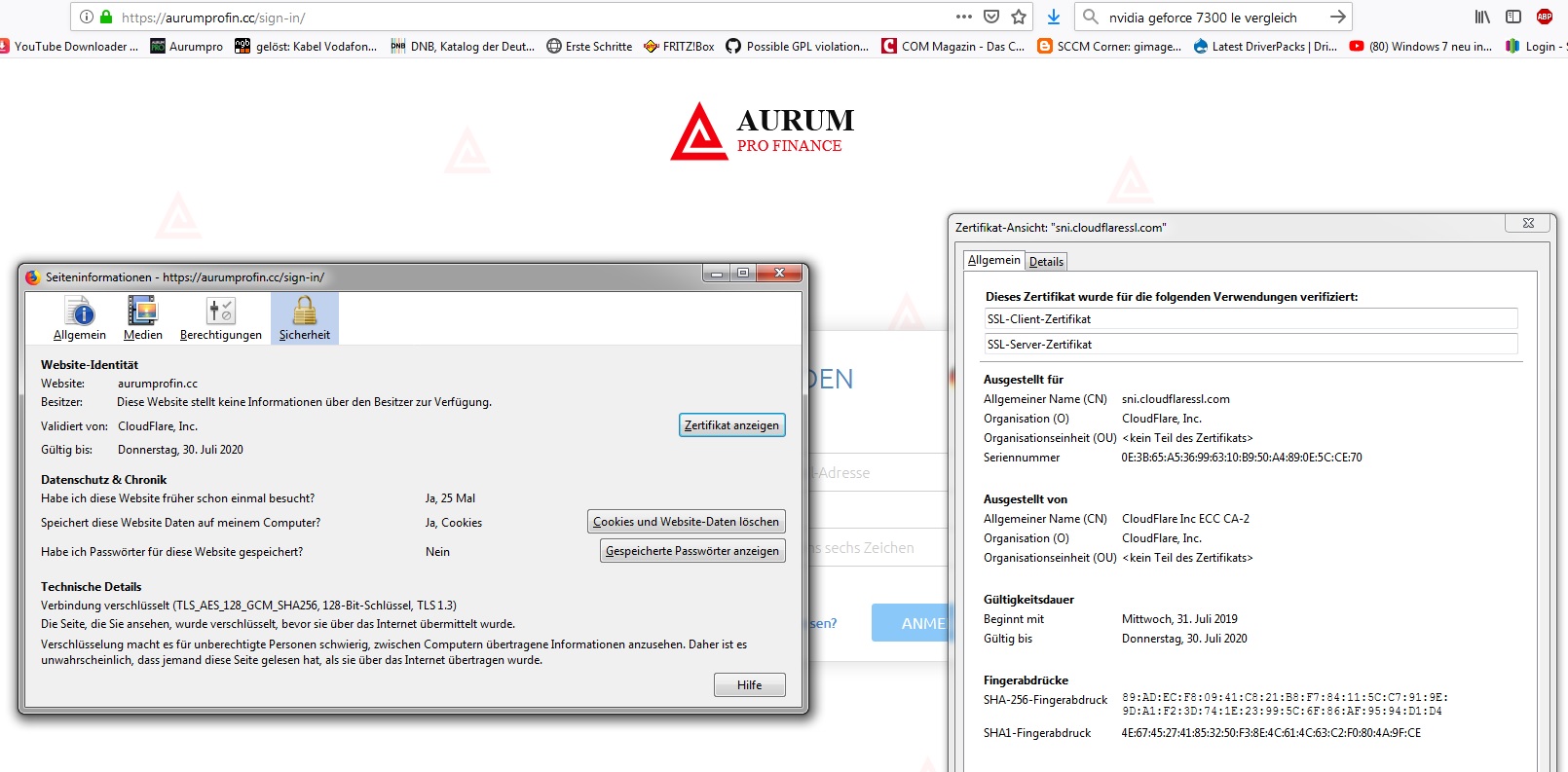Select the SSL-Server-Zertifikat entry
Image resolution: width=1568 pixels, height=772 pixels.
pyautogui.click(x=1251, y=345)
